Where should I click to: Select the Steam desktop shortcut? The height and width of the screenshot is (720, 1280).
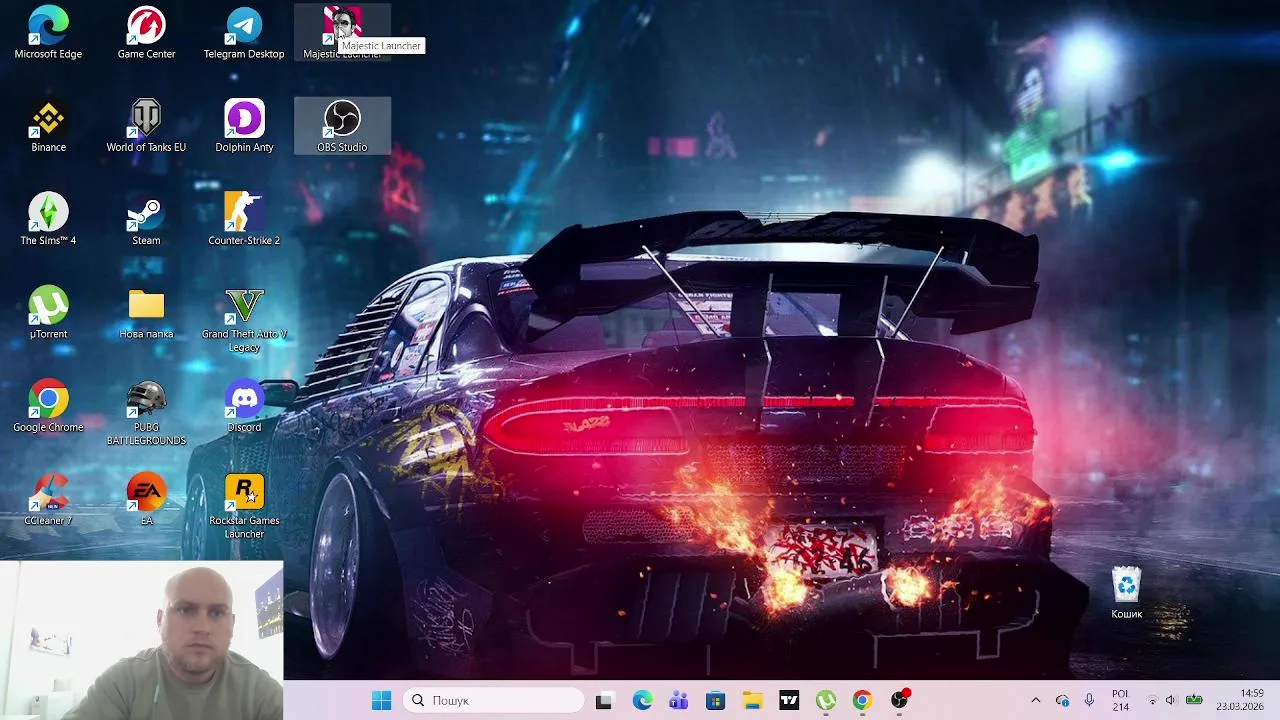tap(146, 219)
